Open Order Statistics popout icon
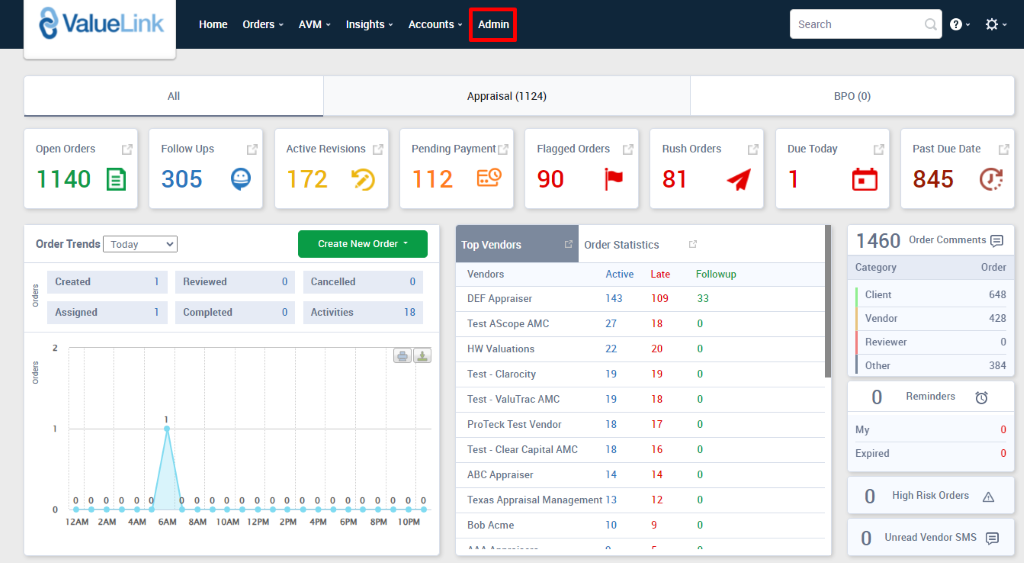This screenshot has height=563, width=1024. pos(693,244)
